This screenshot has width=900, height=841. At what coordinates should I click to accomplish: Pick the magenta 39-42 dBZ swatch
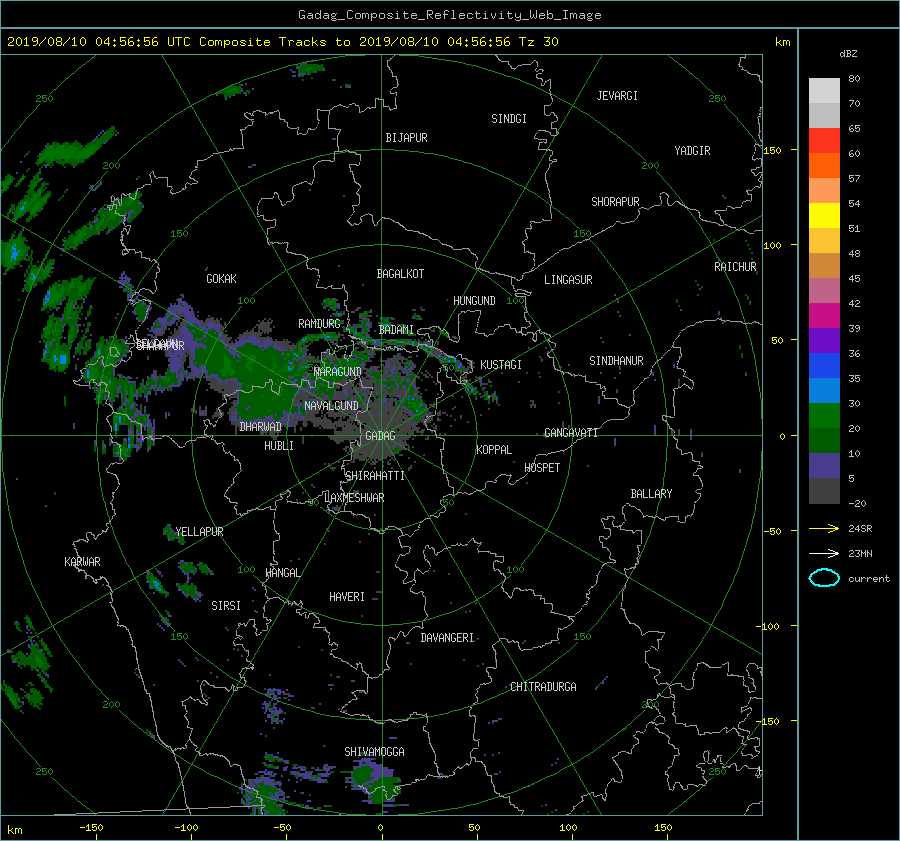click(x=824, y=315)
